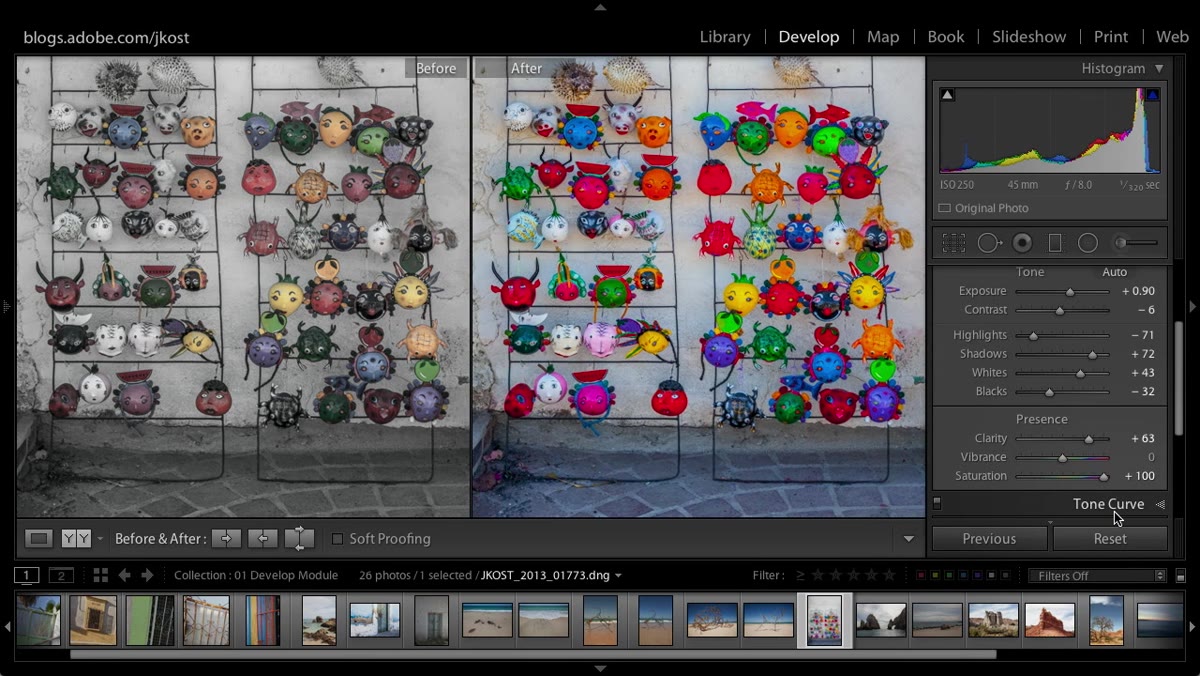Collapse the Histogram panel

point(1159,68)
